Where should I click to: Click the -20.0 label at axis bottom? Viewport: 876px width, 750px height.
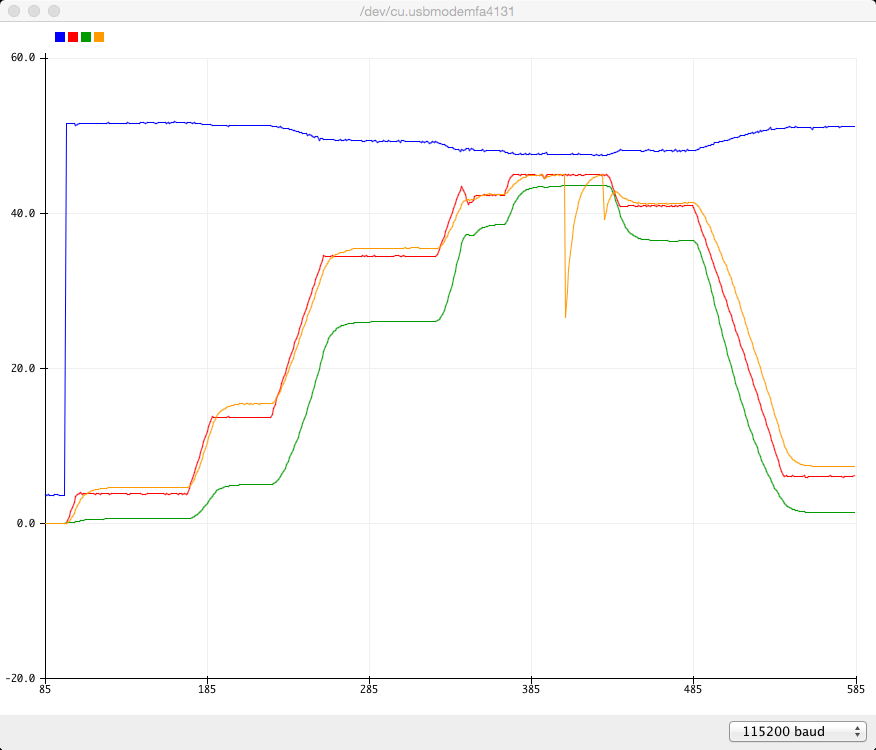(x=21, y=678)
